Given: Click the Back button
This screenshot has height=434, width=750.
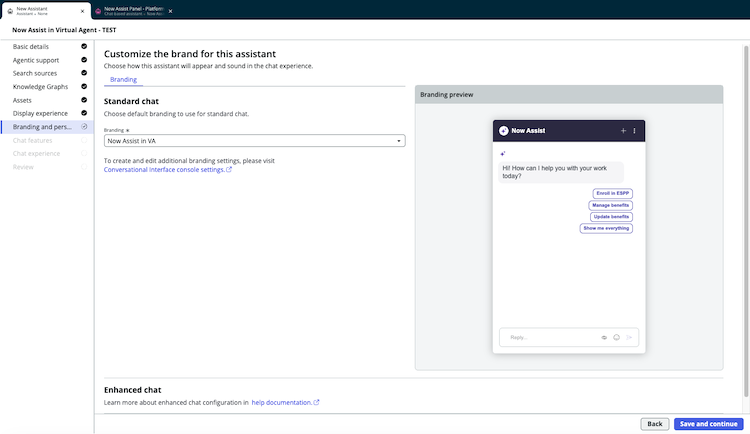Looking at the screenshot, I should tap(655, 424).
